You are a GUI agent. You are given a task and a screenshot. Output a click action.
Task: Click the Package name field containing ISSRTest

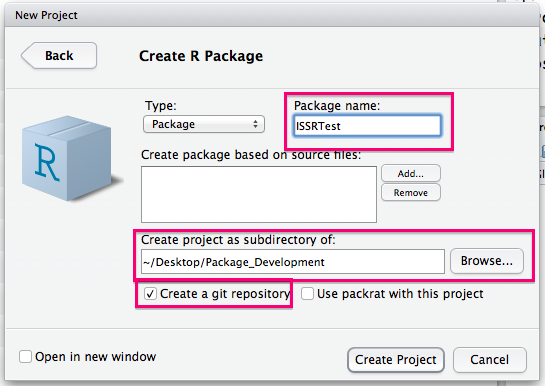point(367,126)
